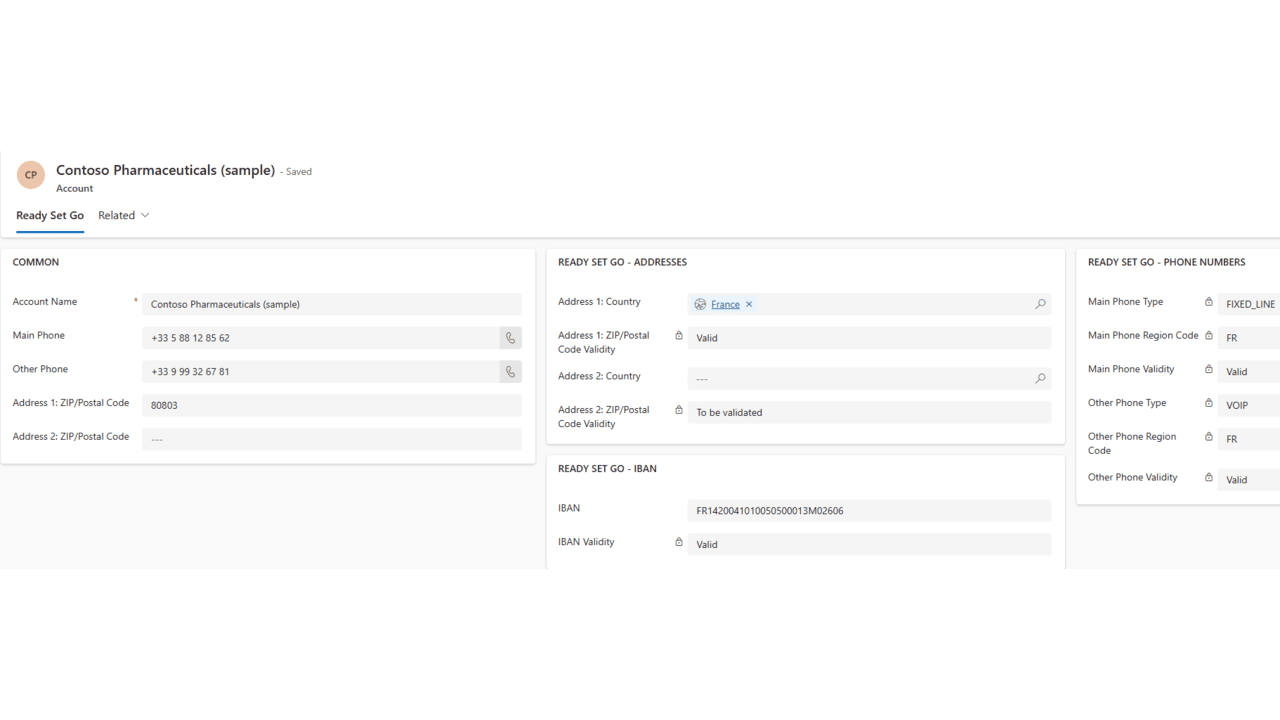Viewport: 1280px width, 720px height.
Task: Remove France from Address 1: Country
Action: (749, 304)
